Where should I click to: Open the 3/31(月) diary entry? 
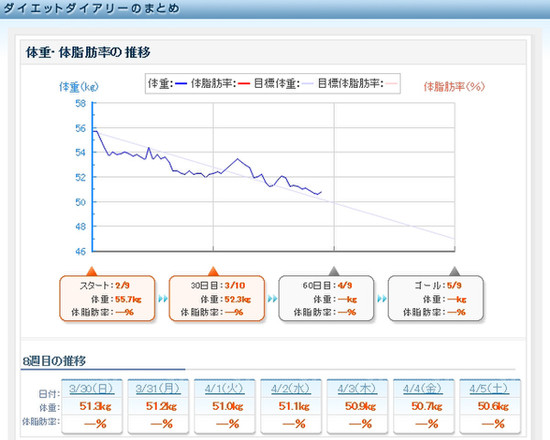[x=158, y=388]
